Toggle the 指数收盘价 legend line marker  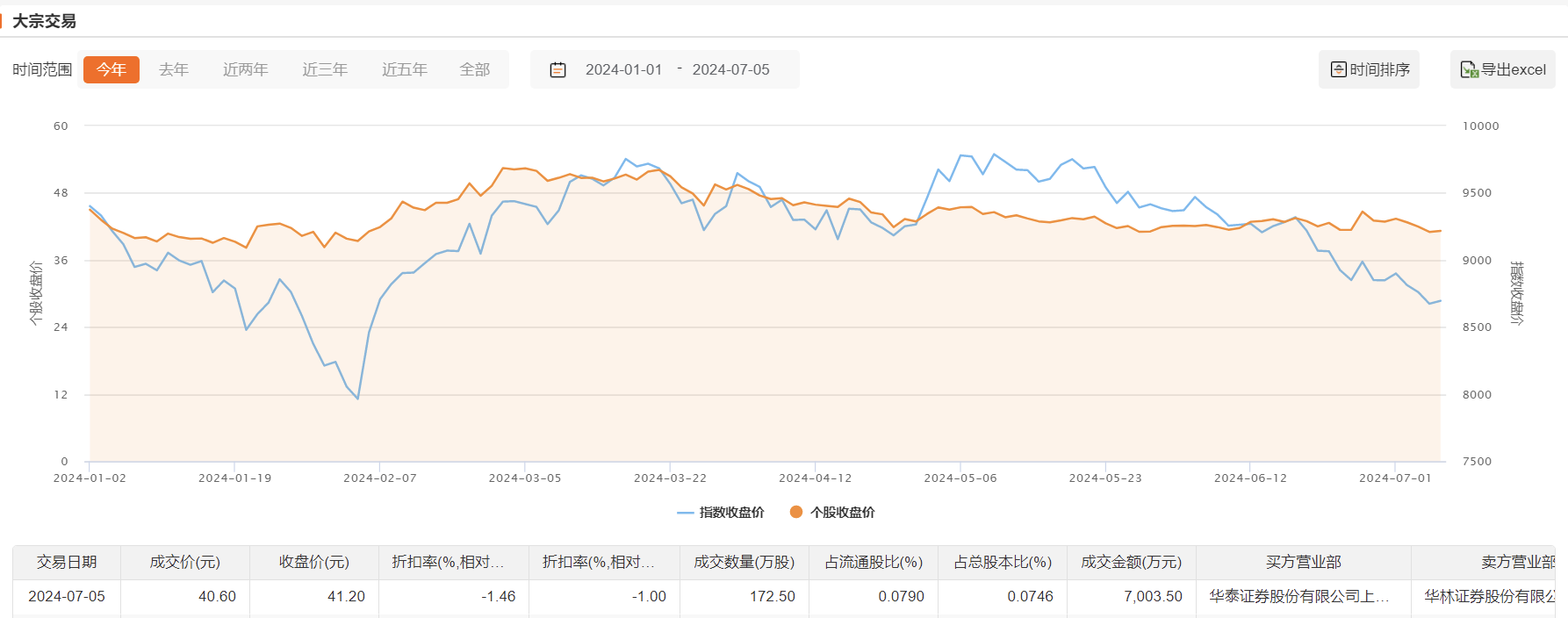(x=686, y=513)
